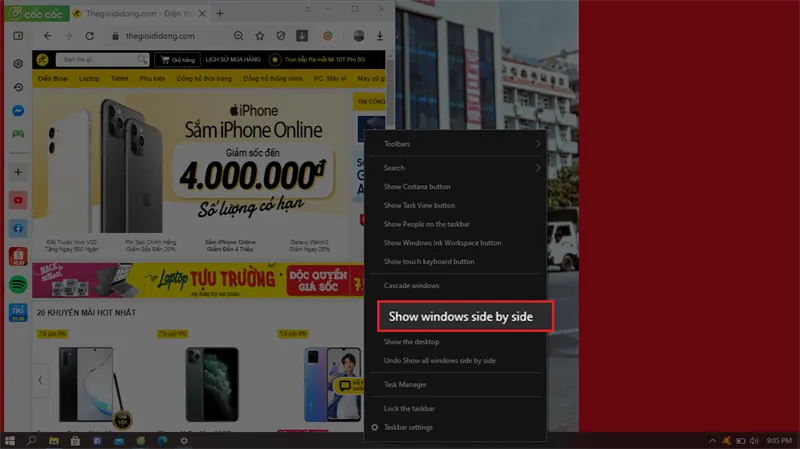800x449 pixels.
Task: Click the previous arrow in hot deals carousel
Action: point(40,380)
